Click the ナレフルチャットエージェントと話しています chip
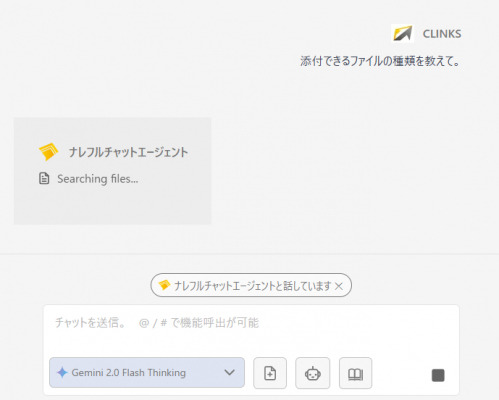 click(x=251, y=285)
